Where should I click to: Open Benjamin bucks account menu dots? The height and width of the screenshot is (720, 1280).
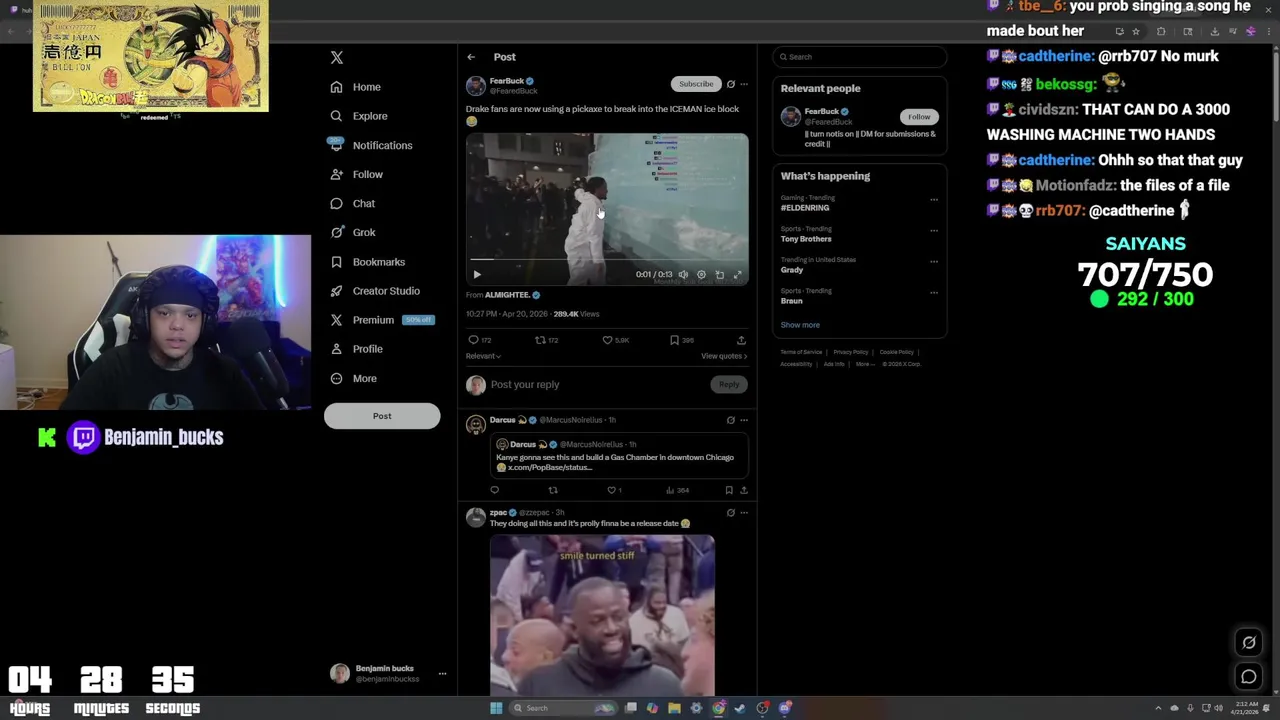[442, 674]
